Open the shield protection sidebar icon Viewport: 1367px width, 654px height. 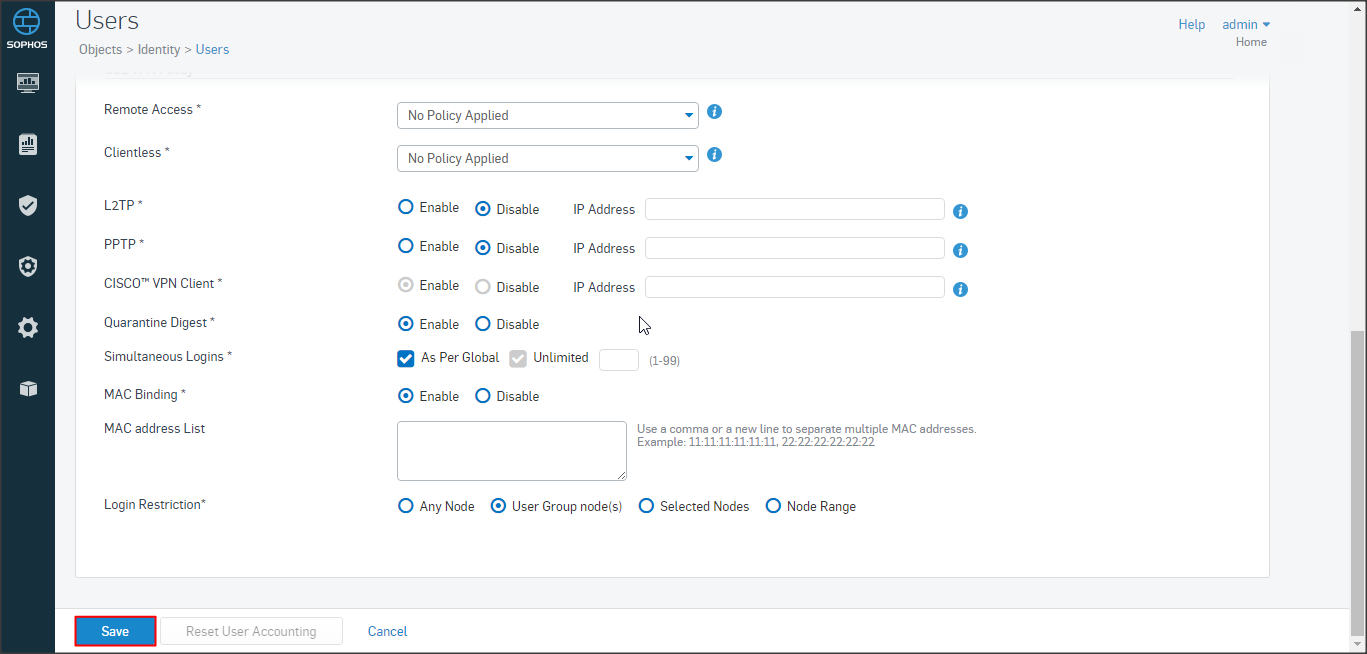point(28,206)
